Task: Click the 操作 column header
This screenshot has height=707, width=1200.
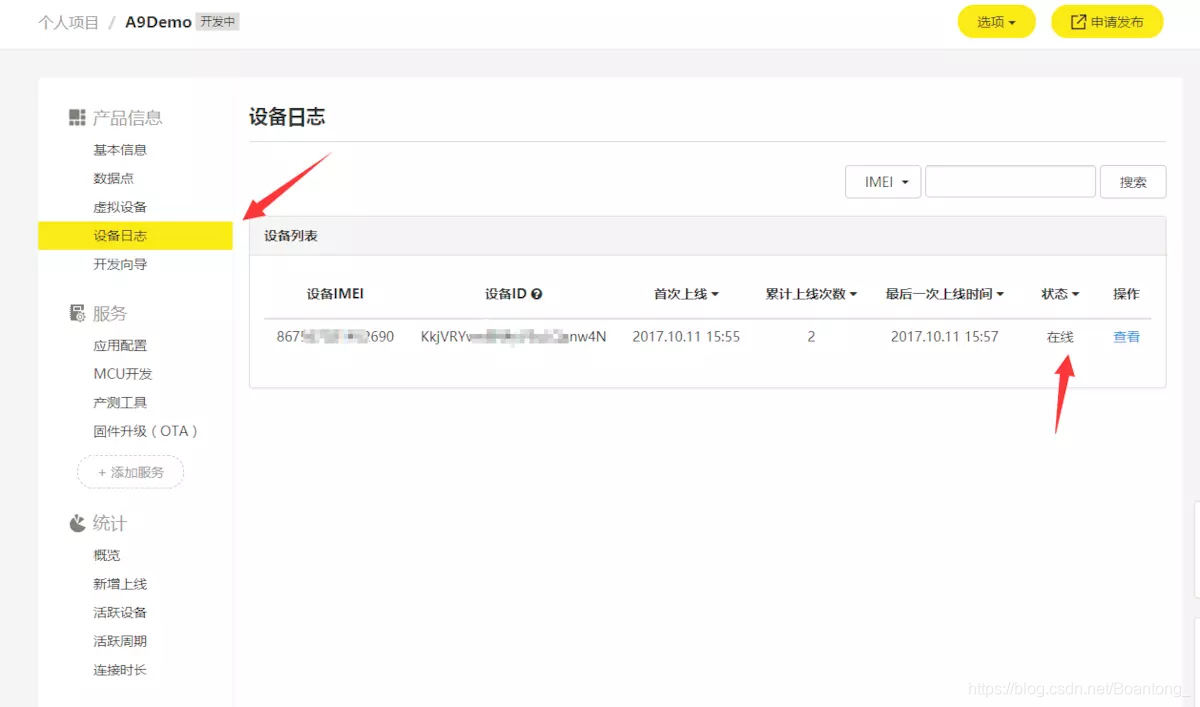Action: (x=1126, y=294)
